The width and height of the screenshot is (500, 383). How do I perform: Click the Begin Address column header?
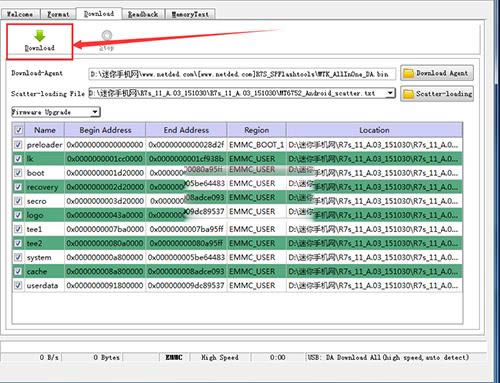point(105,130)
